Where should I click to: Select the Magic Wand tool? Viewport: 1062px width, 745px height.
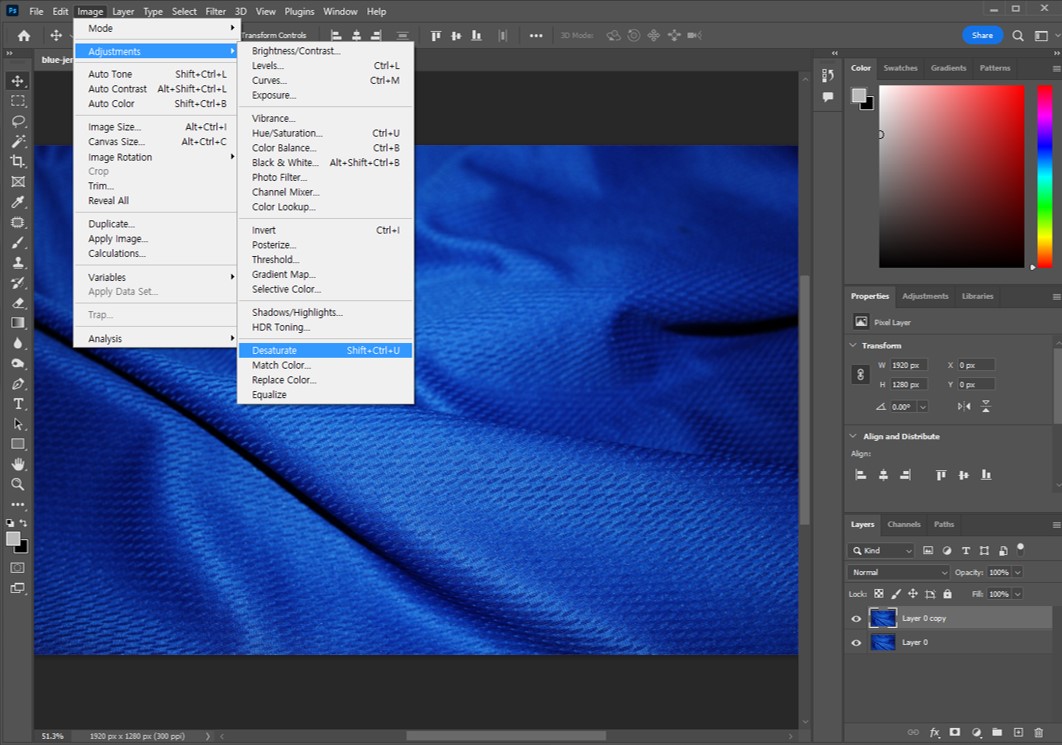[18, 141]
